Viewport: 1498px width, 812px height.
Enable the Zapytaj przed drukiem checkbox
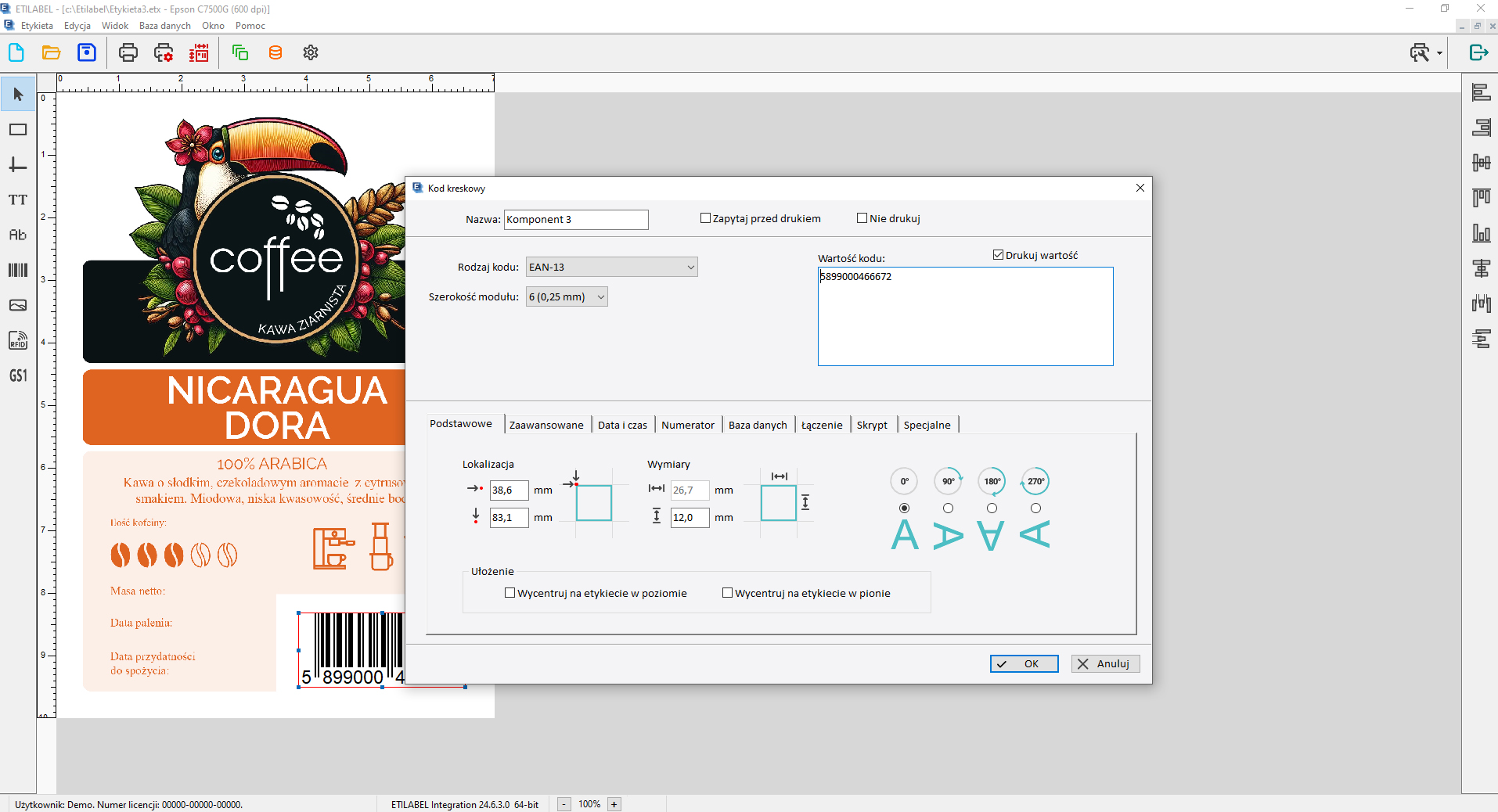705,218
